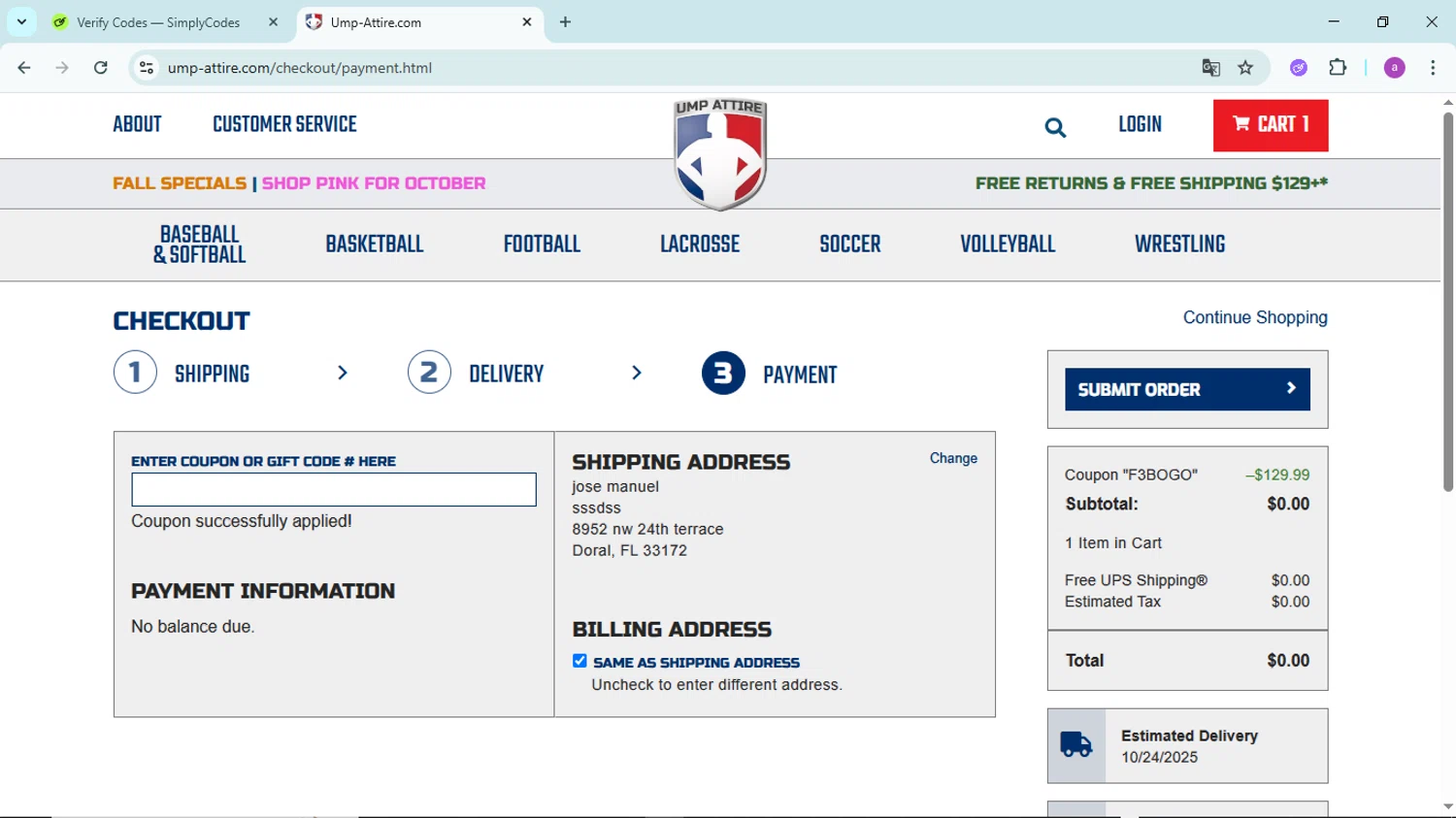Viewport: 1456px width, 818px height.
Task: Open the Wrestling menu
Action: click(x=1180, y=245)
